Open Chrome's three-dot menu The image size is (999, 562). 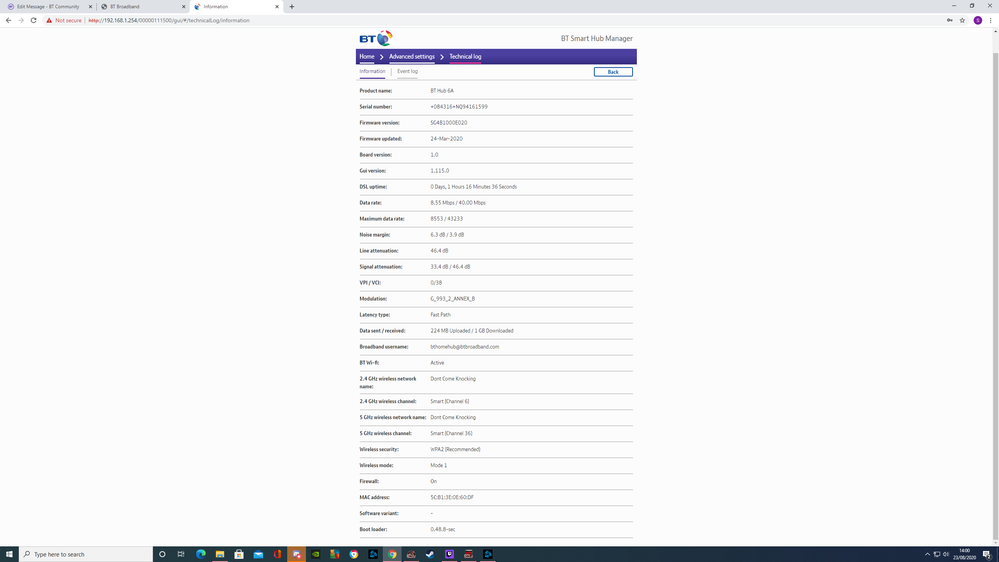[x=990, y=20]
